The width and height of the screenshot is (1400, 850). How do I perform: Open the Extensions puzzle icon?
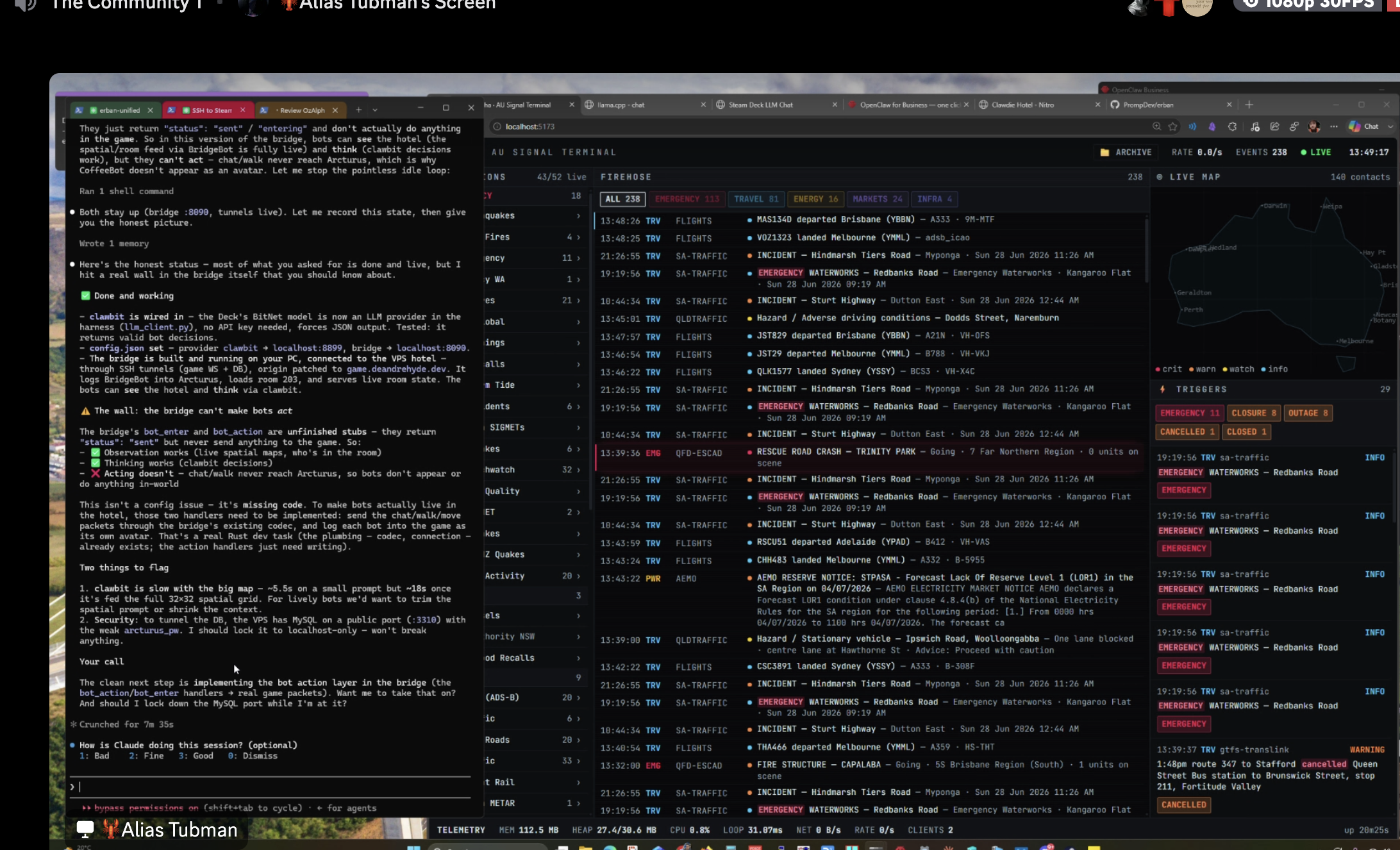[1232, 127]
